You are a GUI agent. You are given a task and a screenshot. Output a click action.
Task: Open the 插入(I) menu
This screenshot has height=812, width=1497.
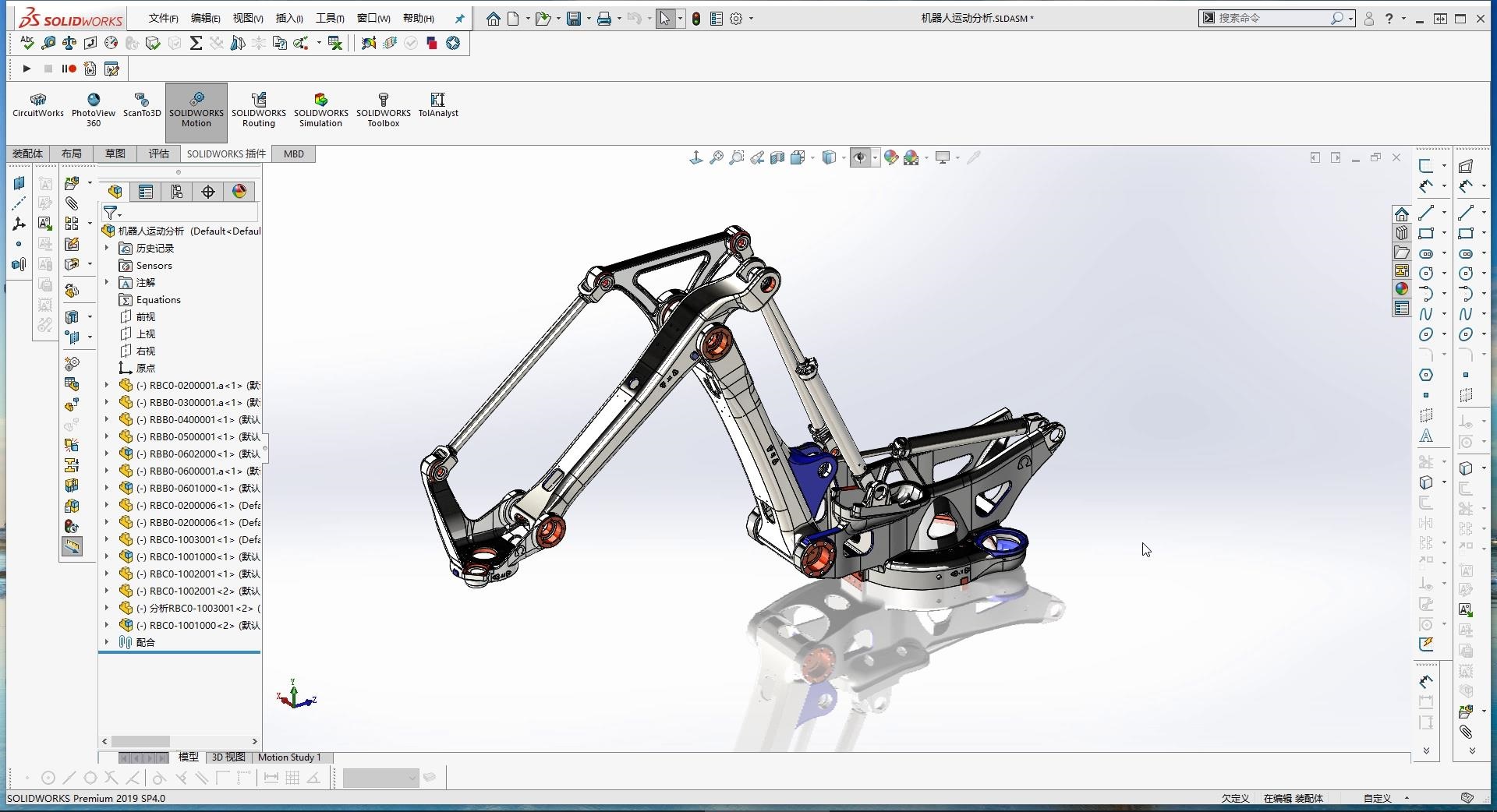coord(289,18)
